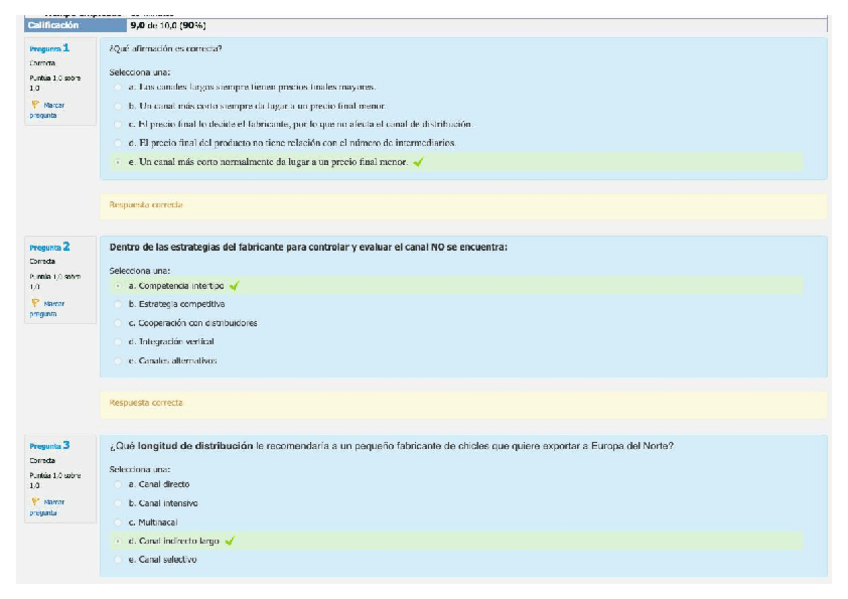Select radio 'Multinacal'

click(x=118, y=522)
